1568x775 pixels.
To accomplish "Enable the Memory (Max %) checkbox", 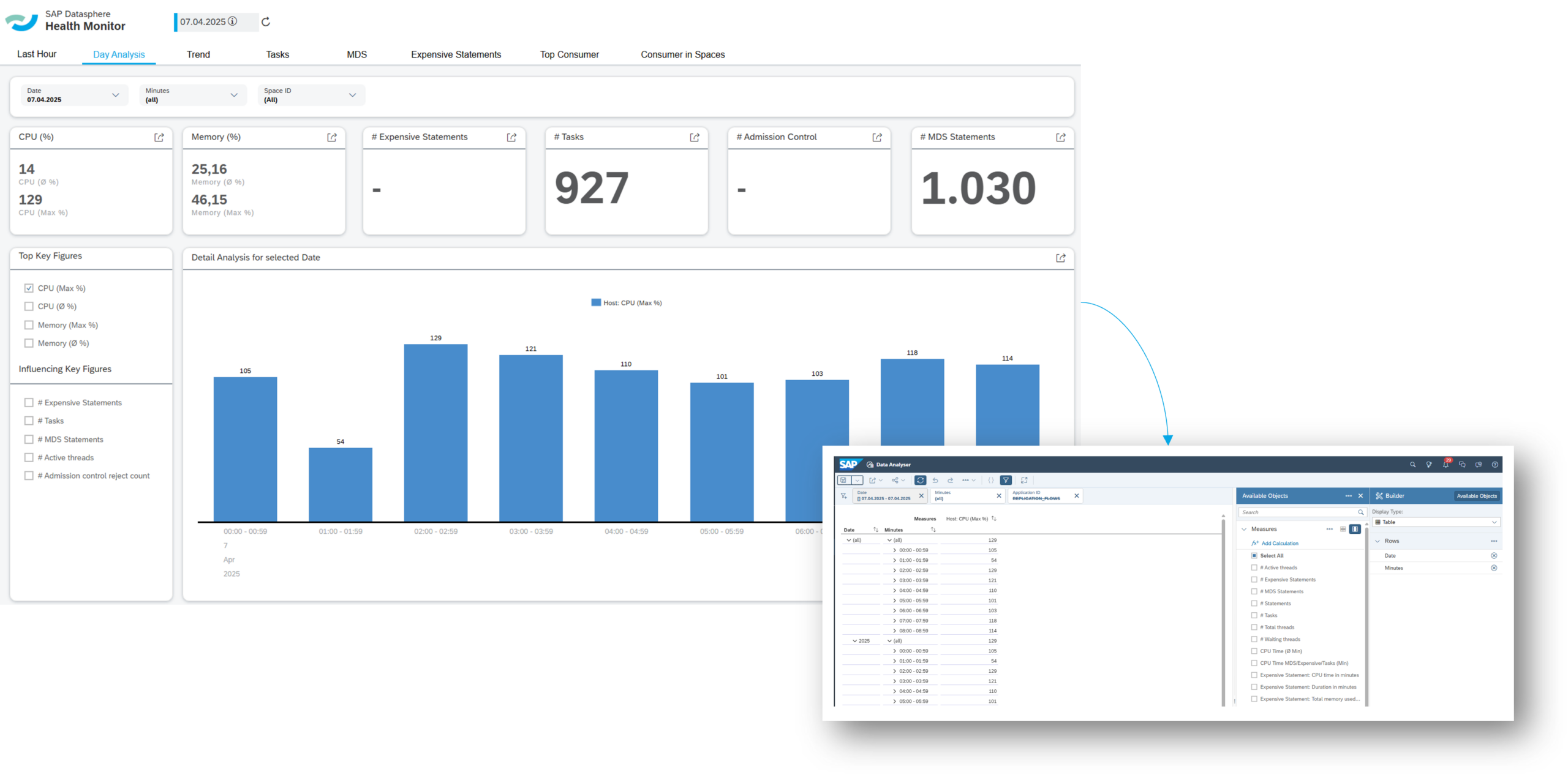I will (x=29, y=325).
